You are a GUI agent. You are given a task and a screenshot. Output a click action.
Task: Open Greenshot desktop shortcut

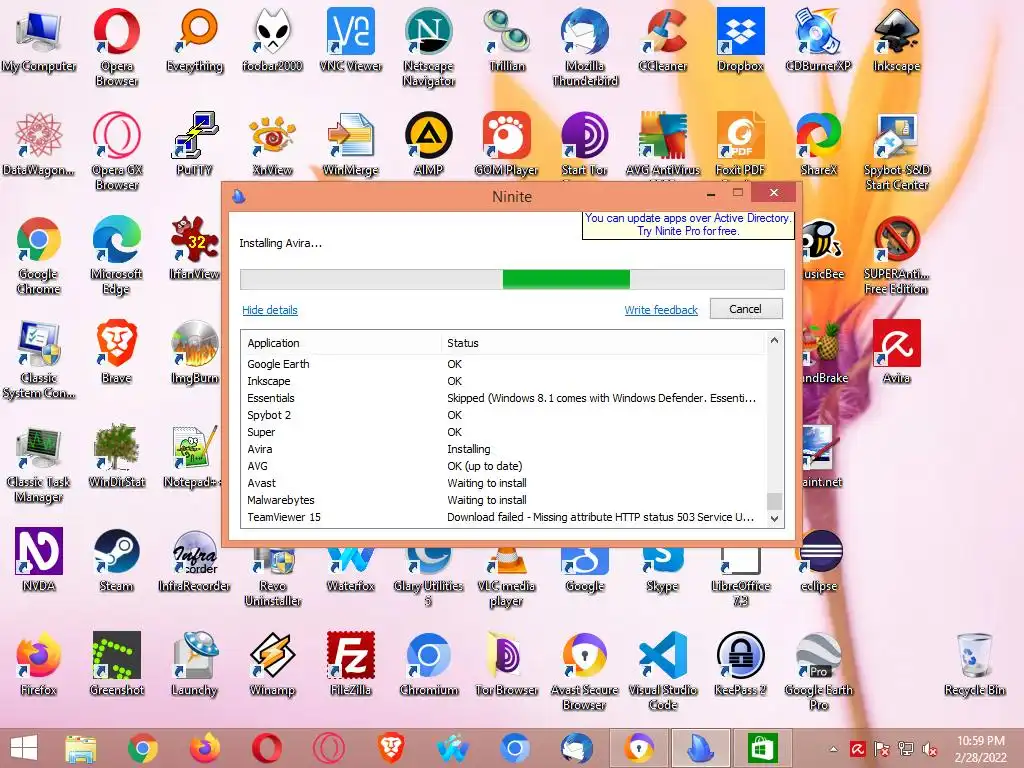[x=116, y=664]
